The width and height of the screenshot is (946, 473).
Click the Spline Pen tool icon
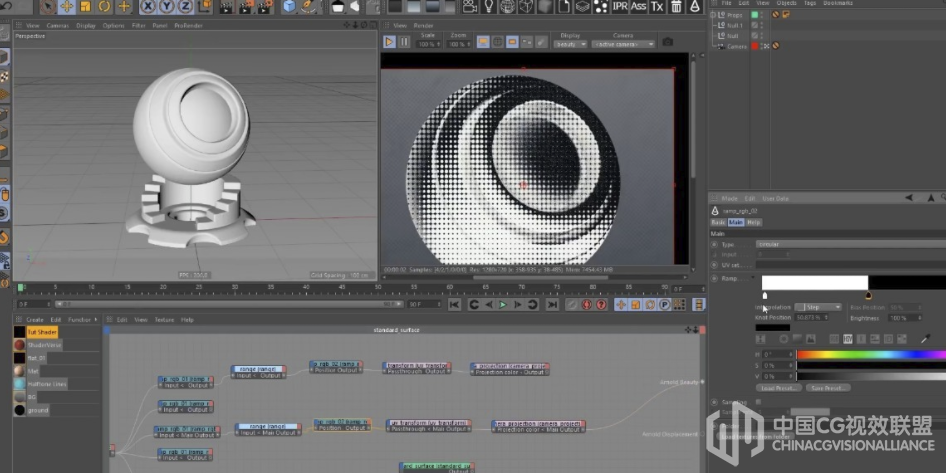tap(309, 7)
